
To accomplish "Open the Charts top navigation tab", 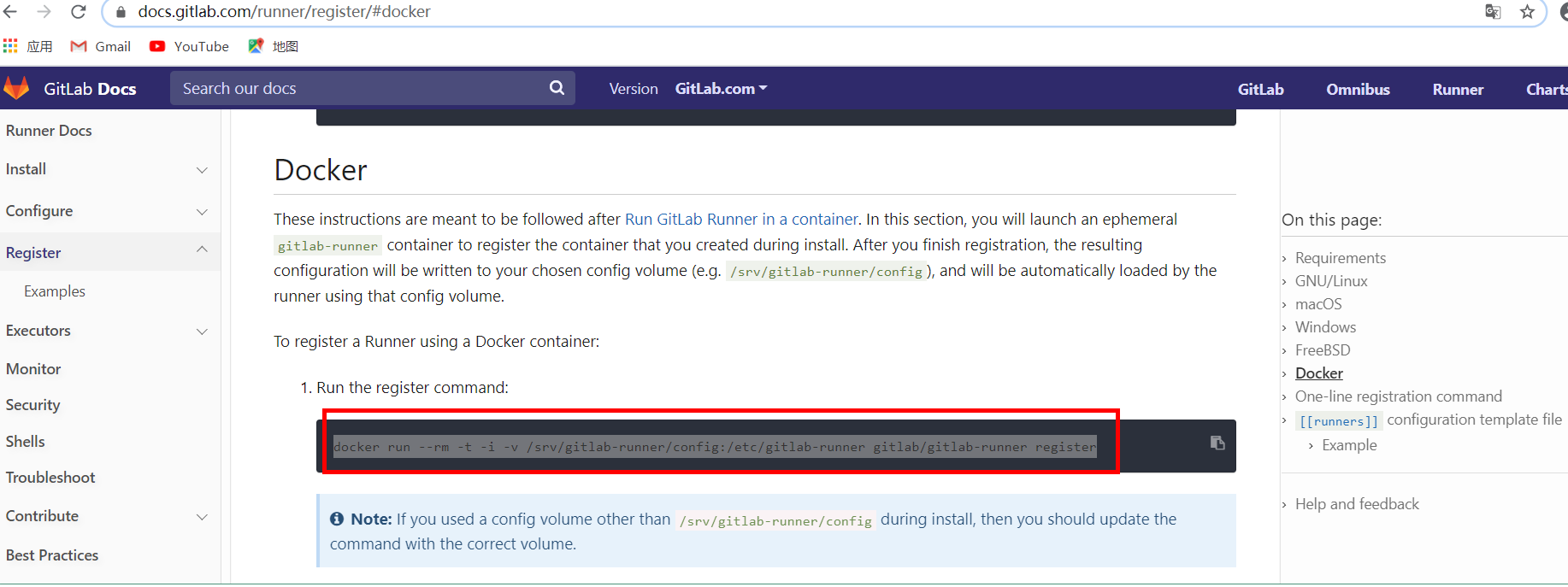I will (1547, 90).
